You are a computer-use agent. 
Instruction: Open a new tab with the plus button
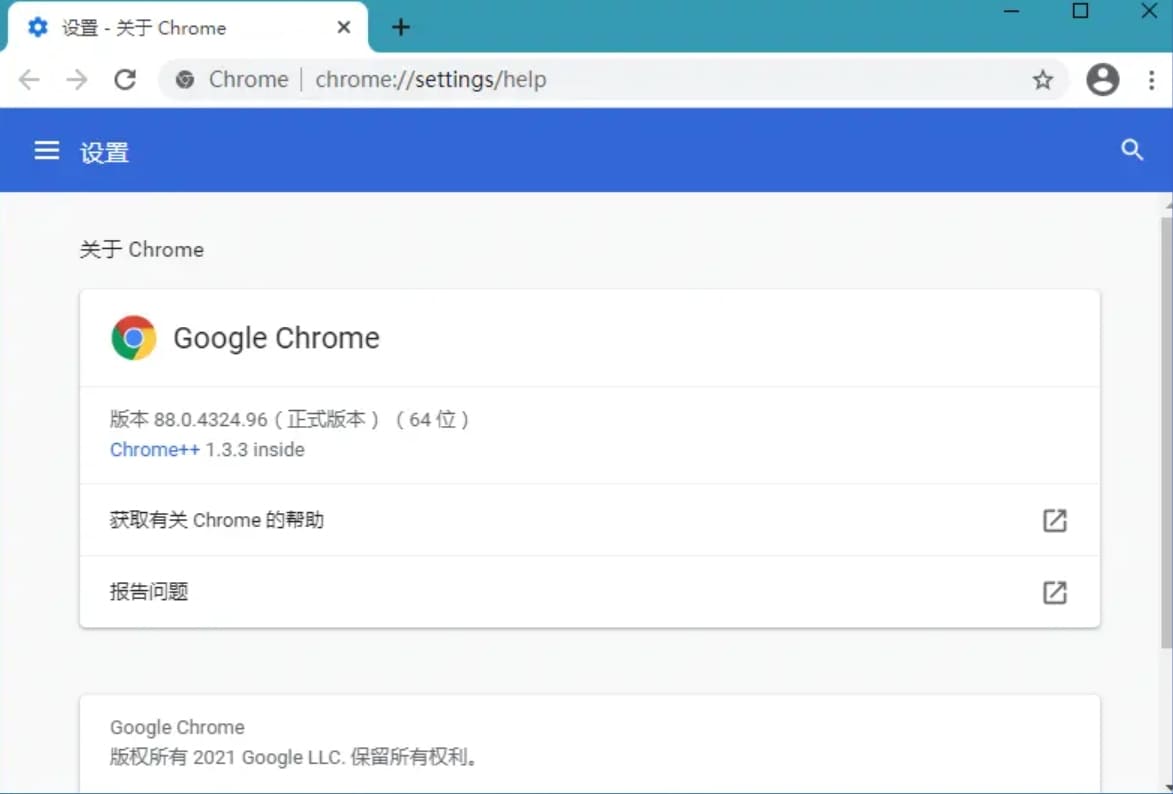[400, 28]
